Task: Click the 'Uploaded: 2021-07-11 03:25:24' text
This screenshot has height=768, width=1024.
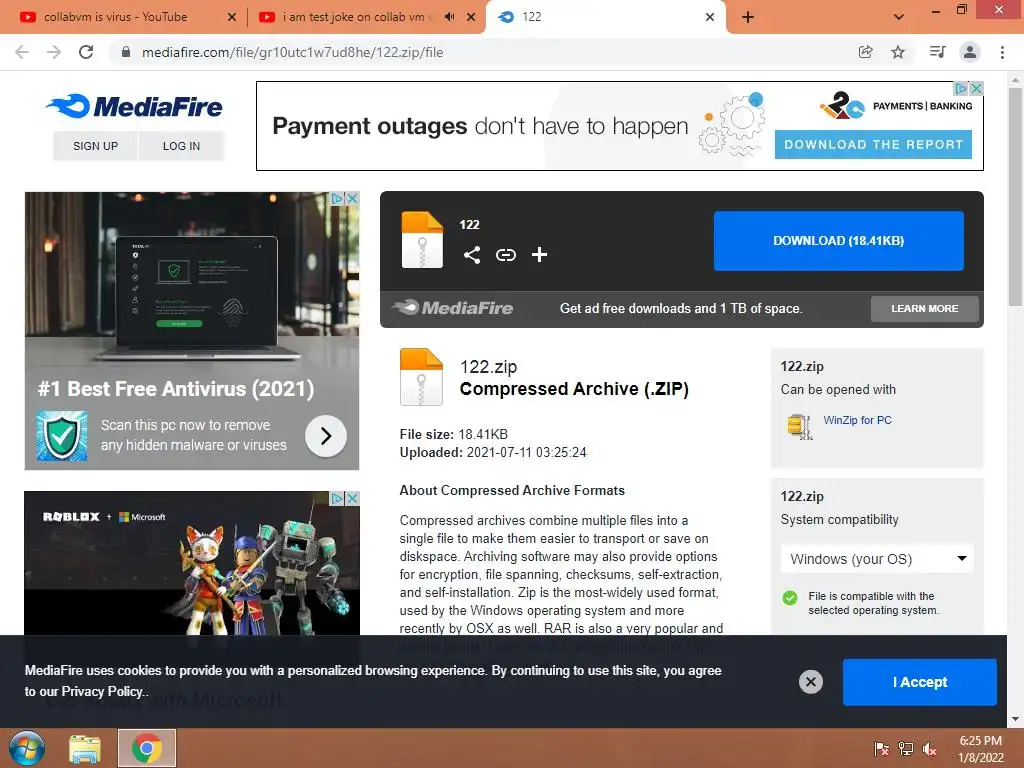Action: 493,452
